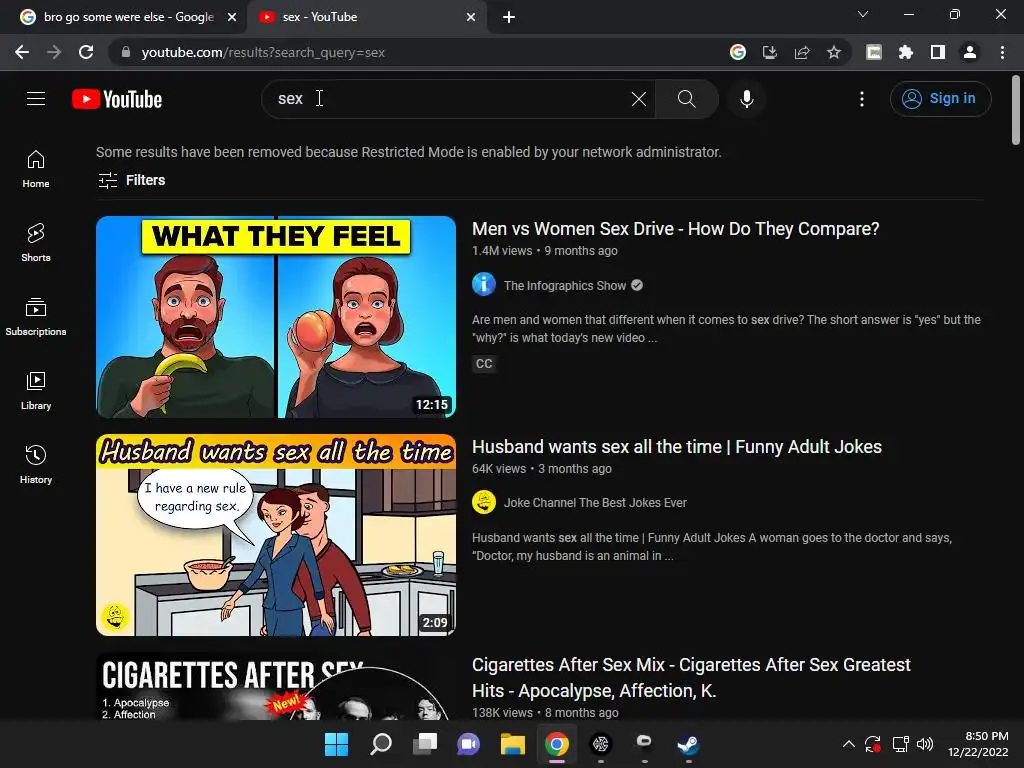Open a new browser tab

509,17
